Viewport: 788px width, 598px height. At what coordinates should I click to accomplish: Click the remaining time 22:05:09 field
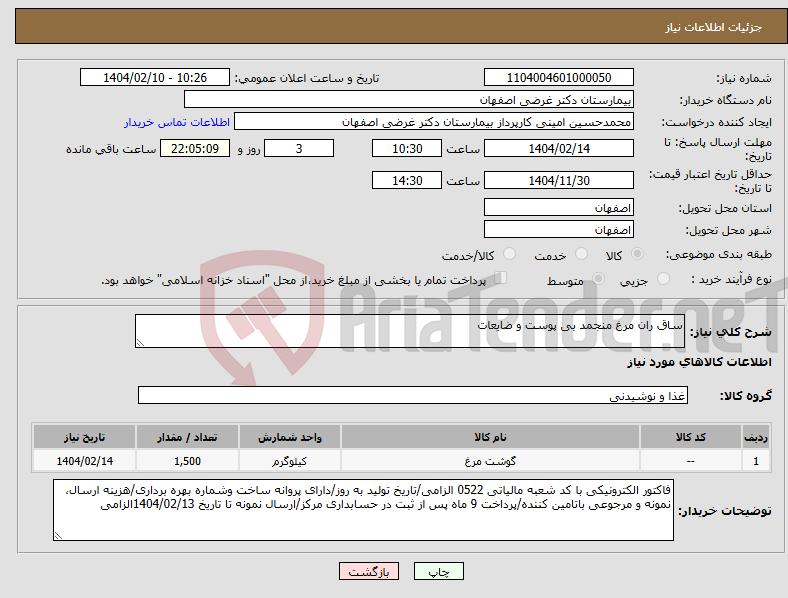coord(195,148)
